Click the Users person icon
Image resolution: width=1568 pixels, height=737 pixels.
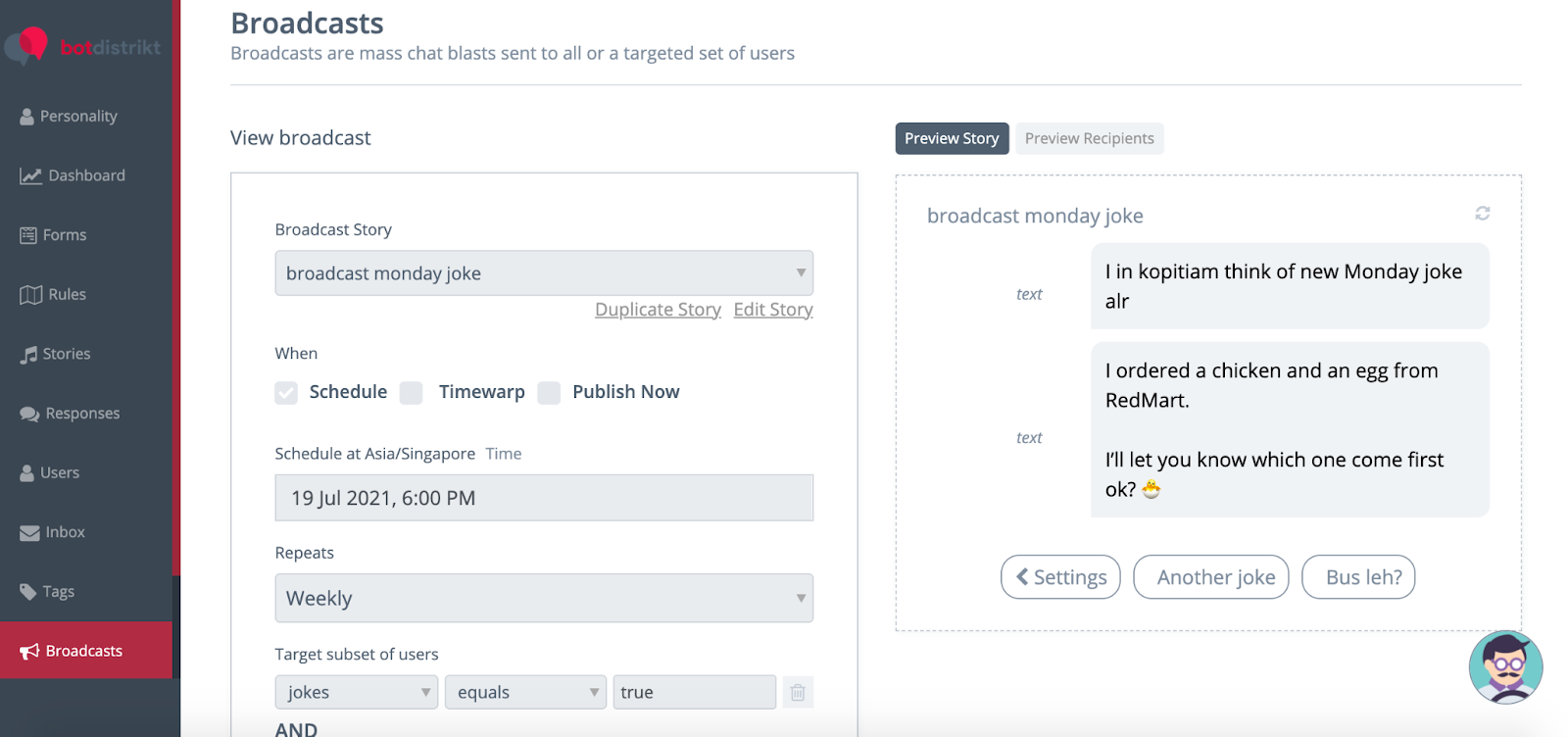[27, 473]
